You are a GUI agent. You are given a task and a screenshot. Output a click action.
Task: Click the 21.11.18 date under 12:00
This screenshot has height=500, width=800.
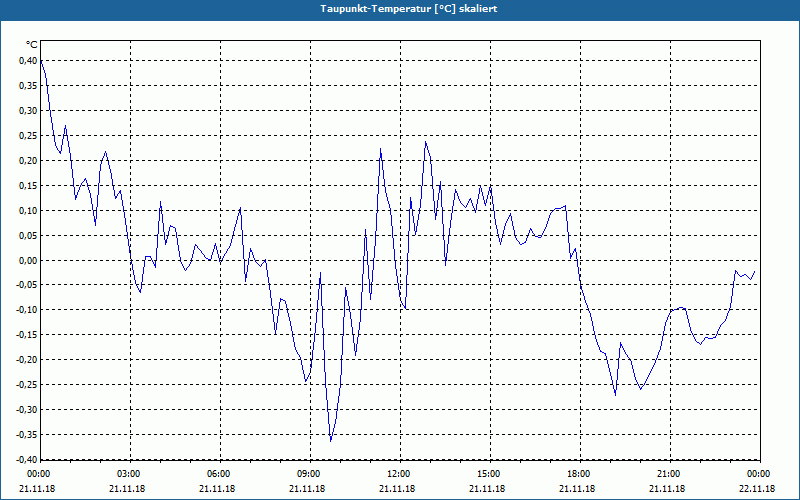[x=397, y=489]
